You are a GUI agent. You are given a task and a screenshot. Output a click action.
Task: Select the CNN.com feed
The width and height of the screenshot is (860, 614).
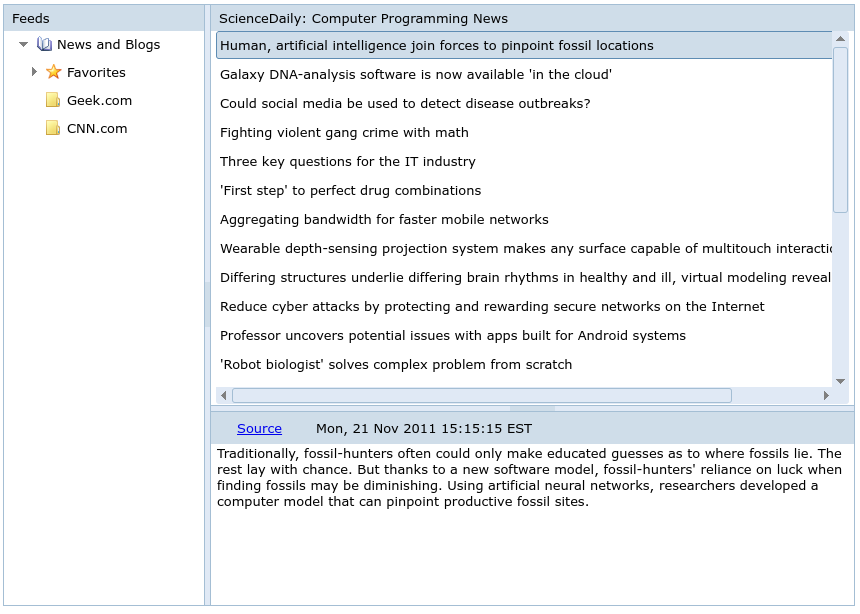click(x=97, y=129)
